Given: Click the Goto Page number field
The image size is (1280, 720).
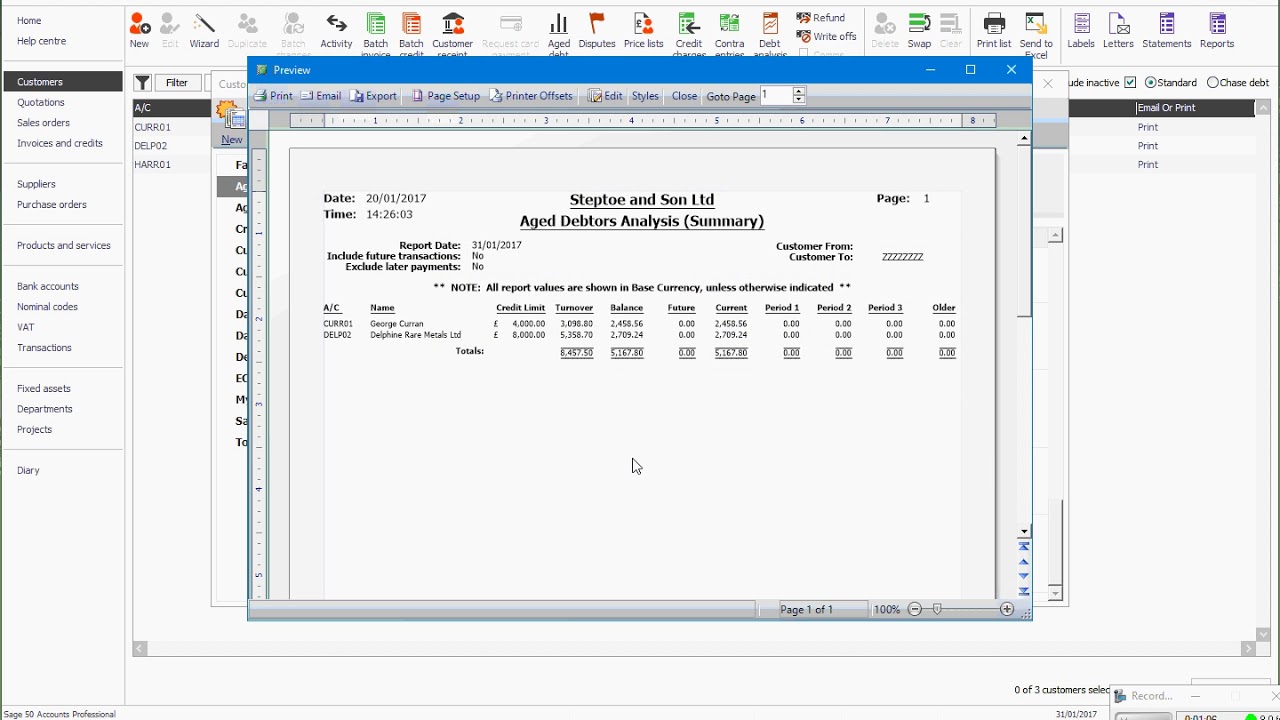Looking at the screenshot, I should point(776,96).
